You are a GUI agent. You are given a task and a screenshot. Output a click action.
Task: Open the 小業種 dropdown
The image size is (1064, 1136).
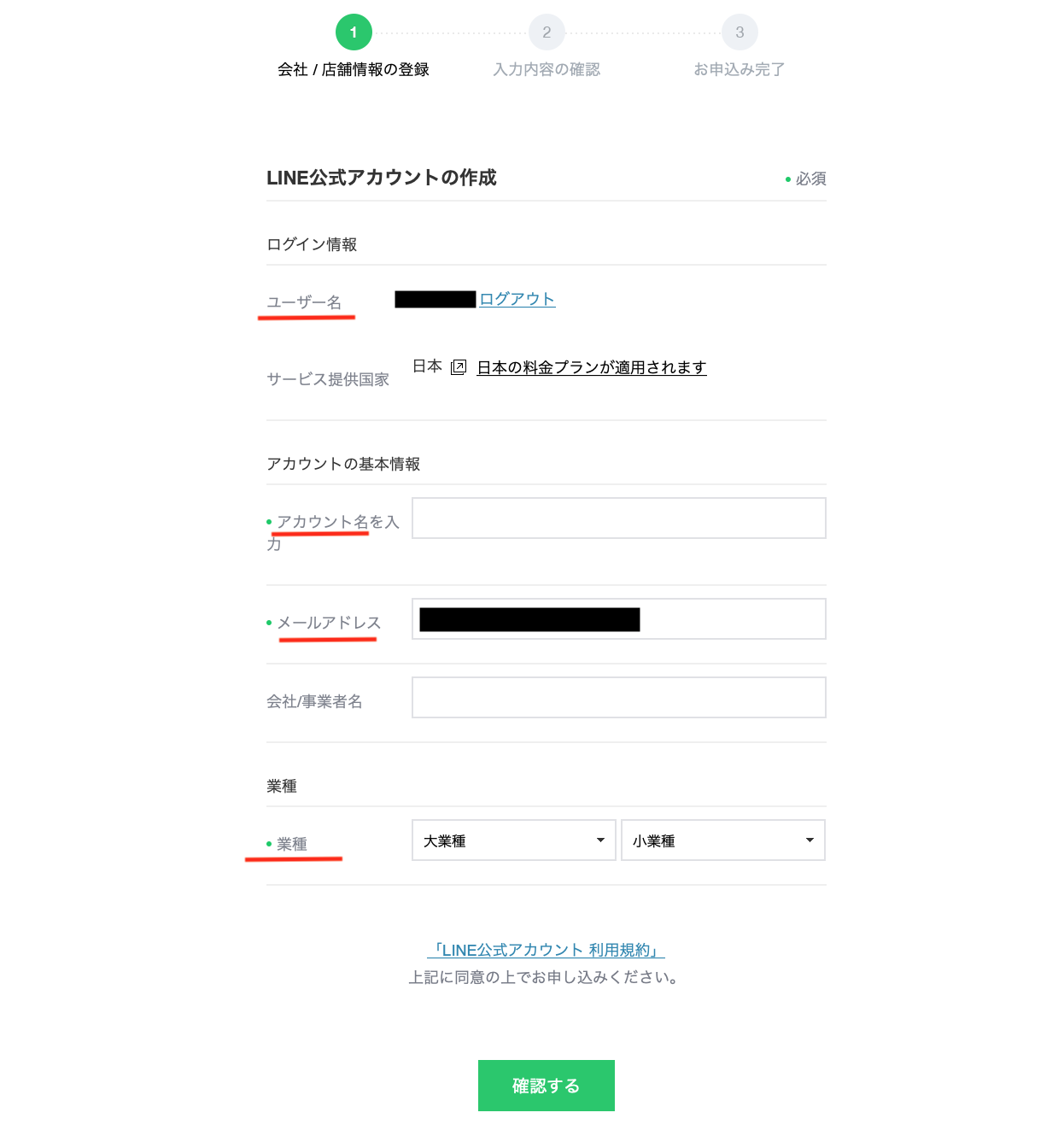[x=723, y=840]
